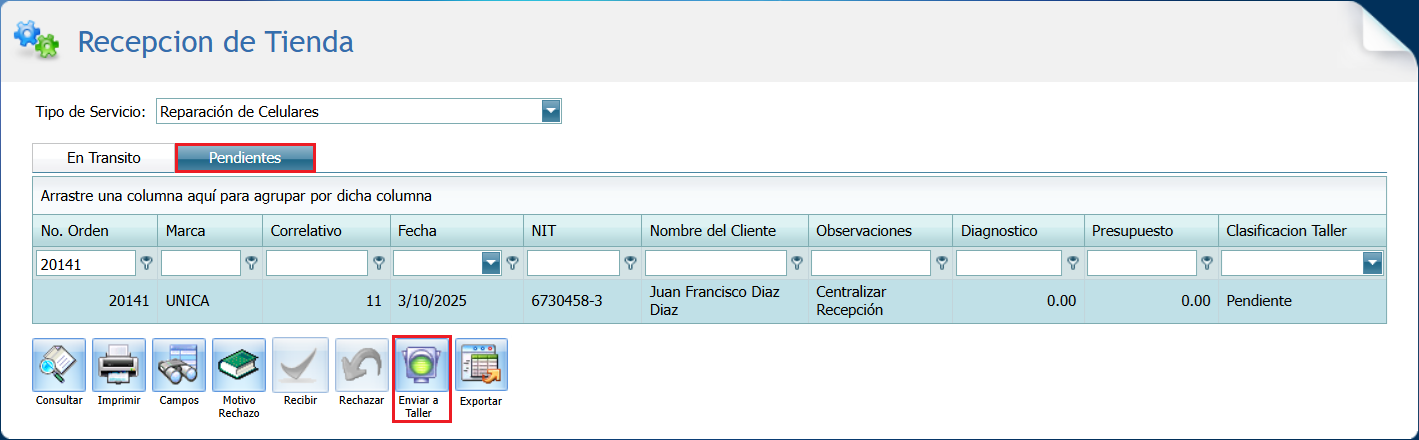Click the No. Orden filter field containing 20141

point(86,263)
